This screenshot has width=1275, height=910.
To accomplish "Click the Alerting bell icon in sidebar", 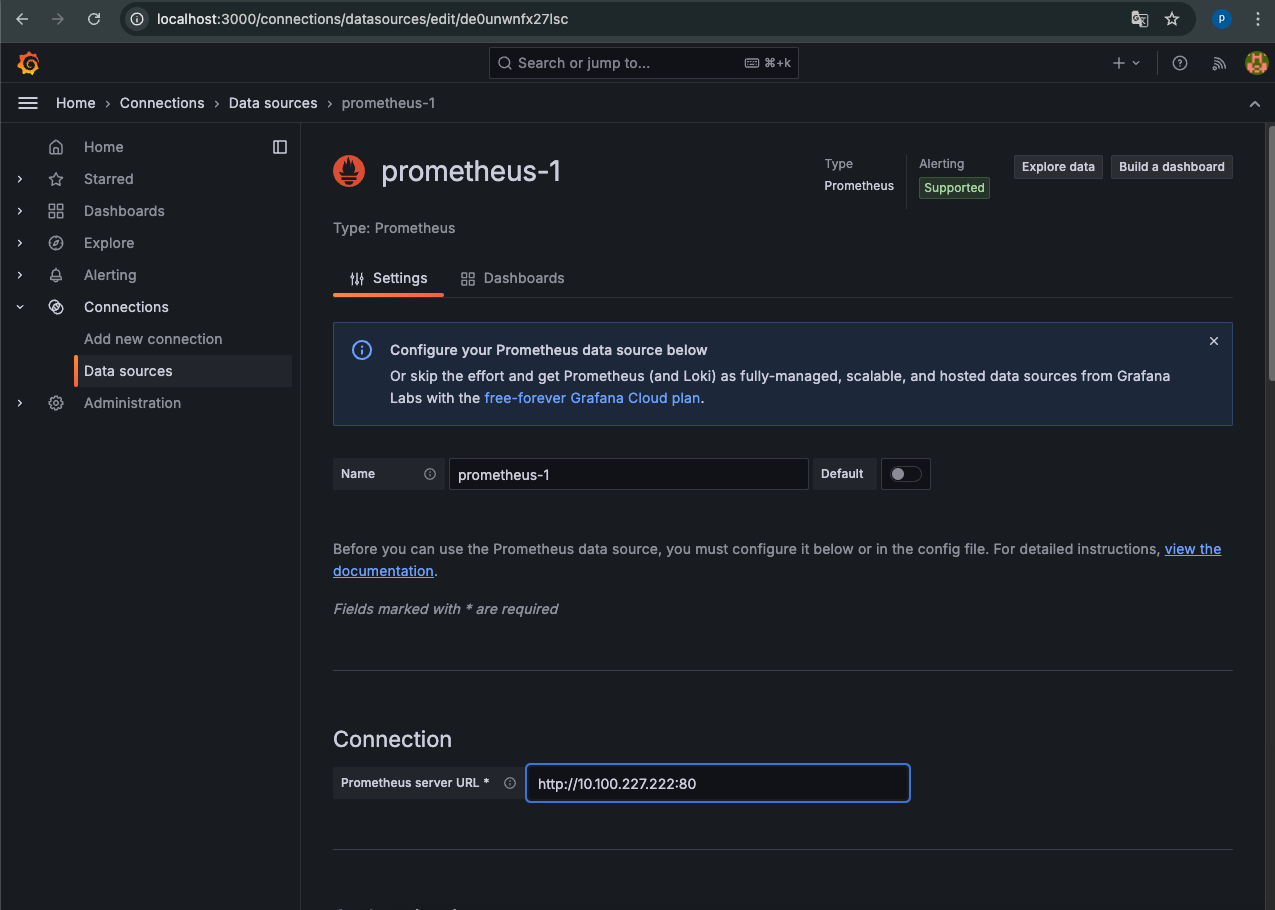I will (x=56, y=275).
